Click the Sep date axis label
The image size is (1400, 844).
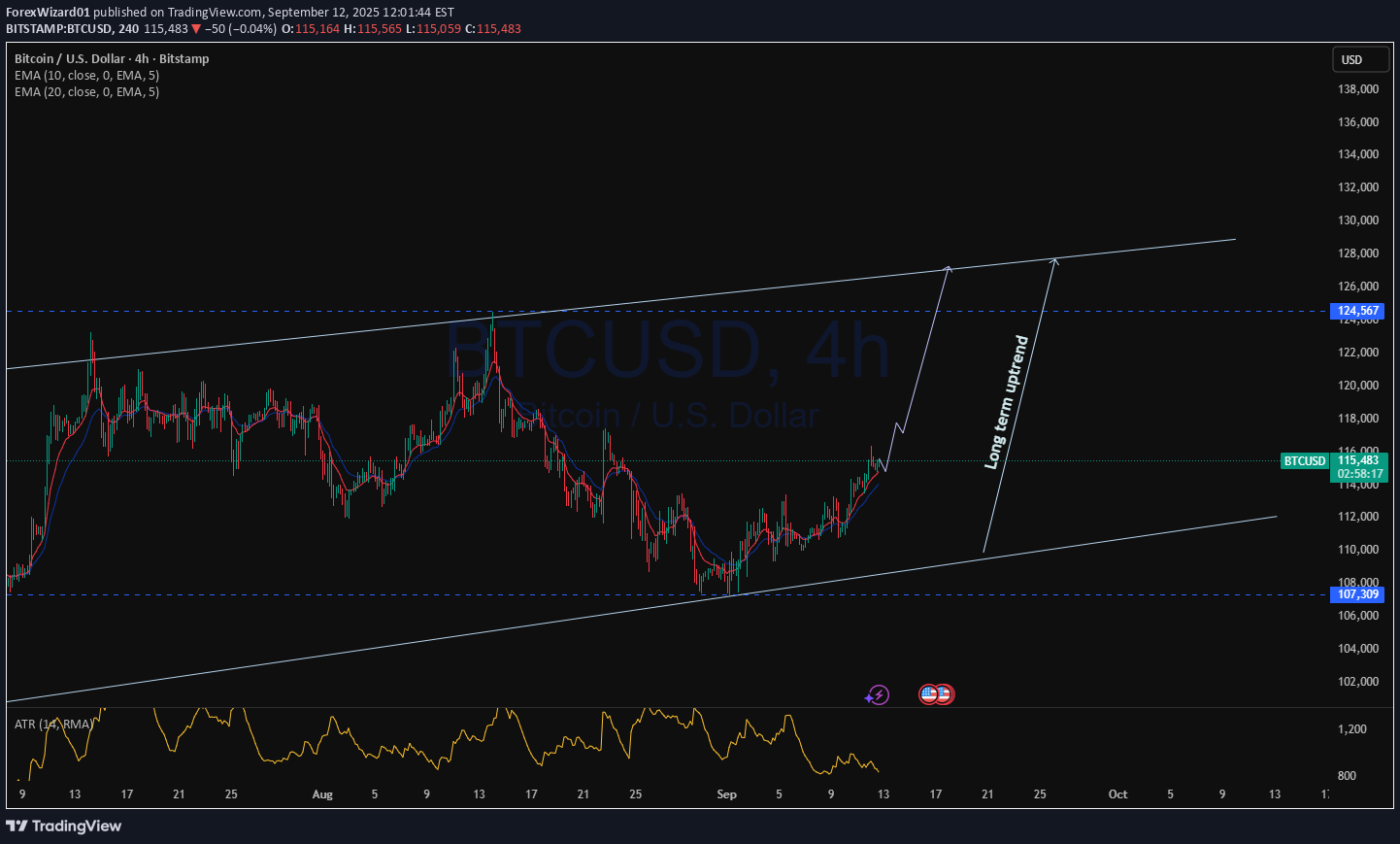726,794
